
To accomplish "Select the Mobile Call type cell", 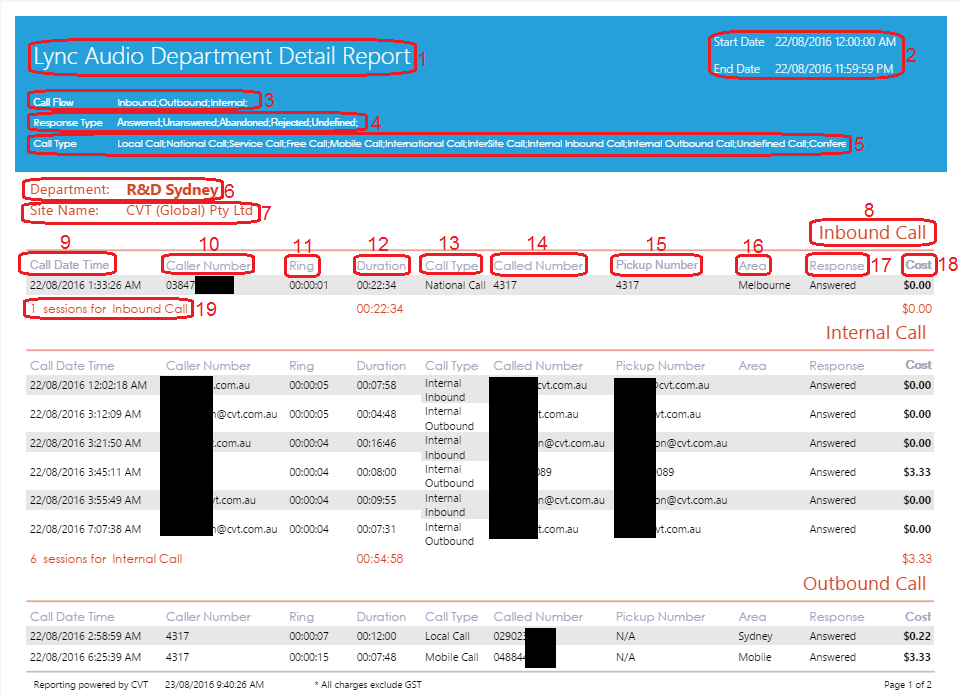I will point(452,657).
